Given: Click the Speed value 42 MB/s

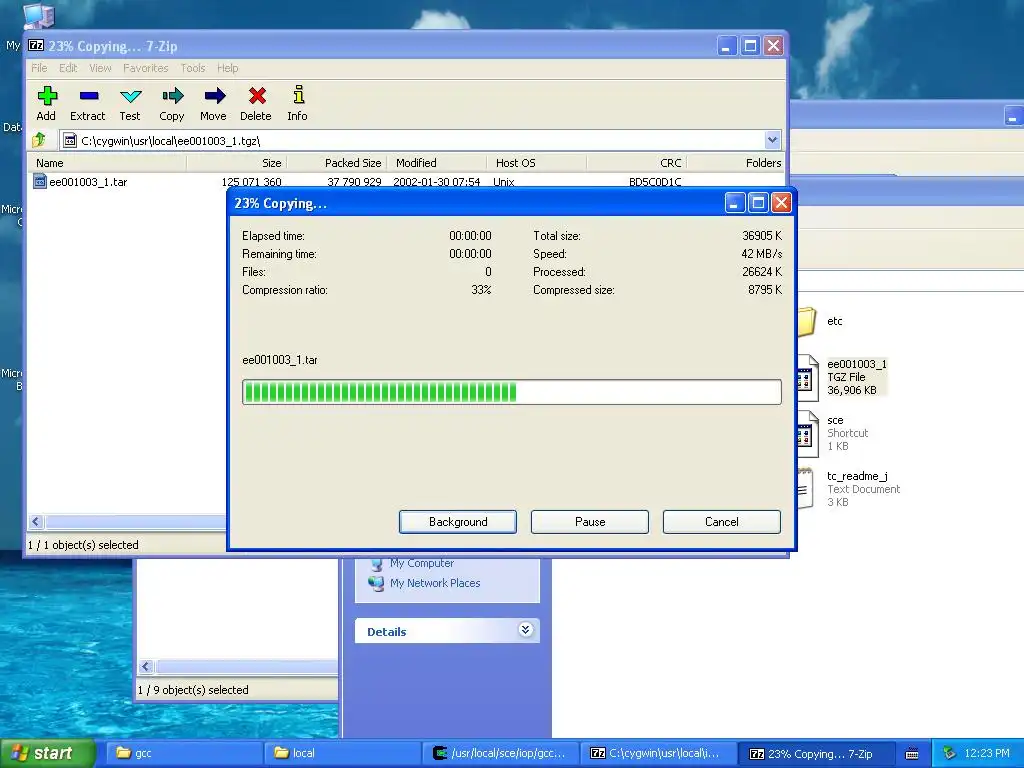Looking at the screenshot, I should [761, 254].
